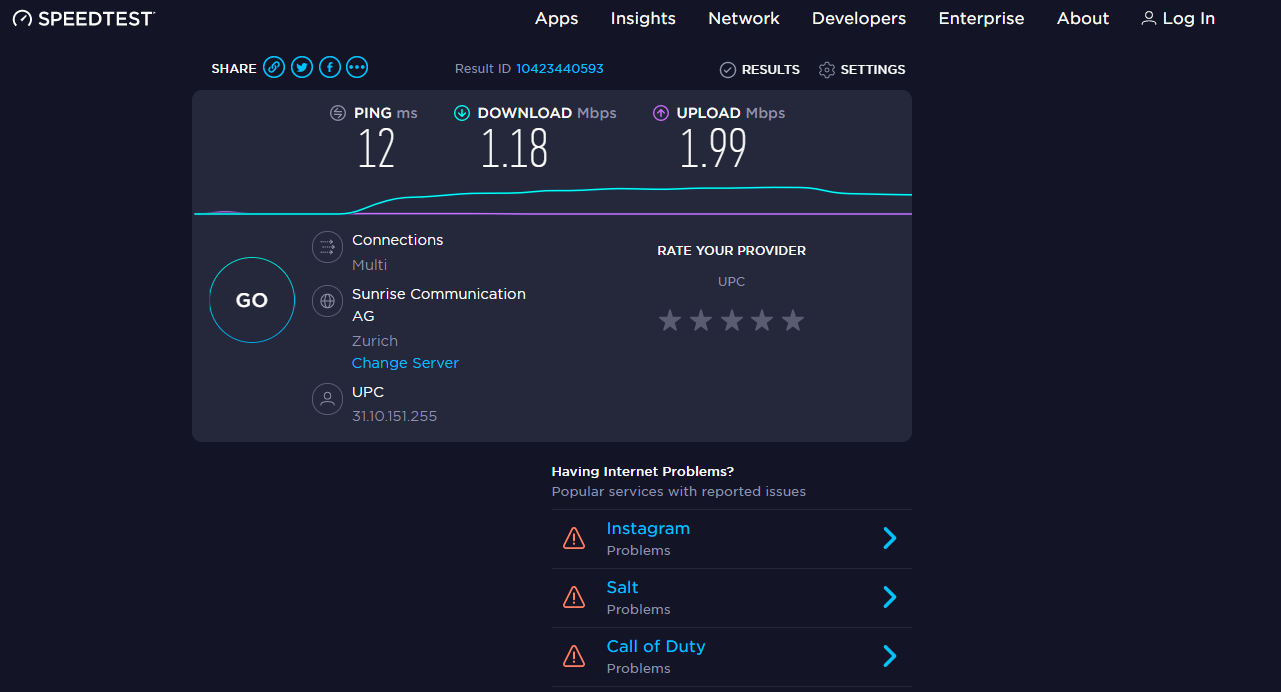Viewport: 1281px width, 692px height.
Task: Open more share options ellipsis icon
Action: click(x=357, y=68)
